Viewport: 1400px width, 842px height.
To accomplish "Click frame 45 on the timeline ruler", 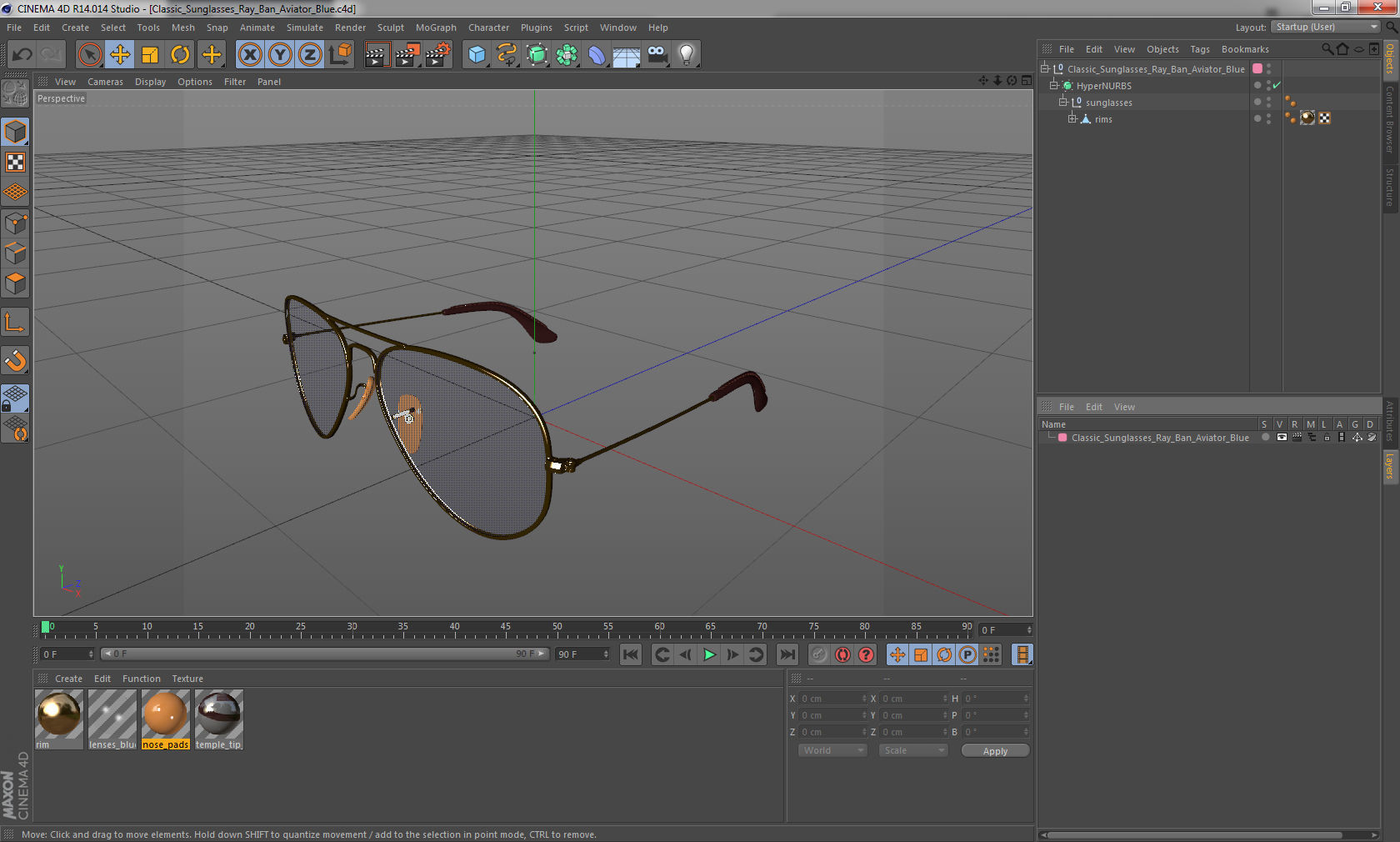I will (x=506, y=629).
